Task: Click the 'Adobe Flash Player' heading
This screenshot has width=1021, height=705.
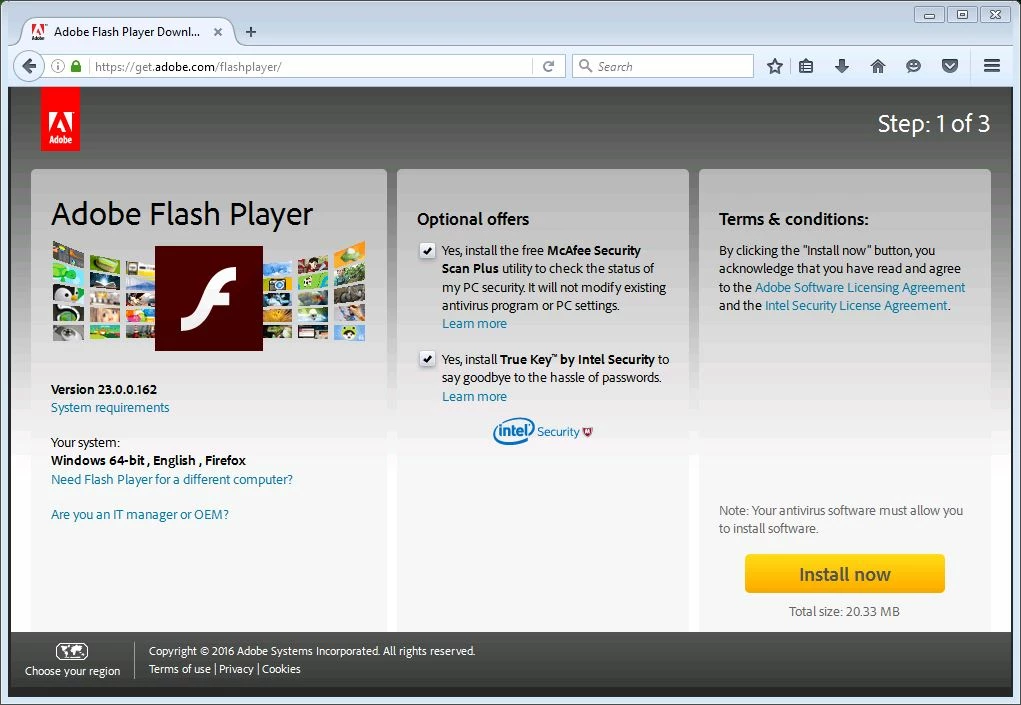Action: pyautogui.click(x=182, y=214)
